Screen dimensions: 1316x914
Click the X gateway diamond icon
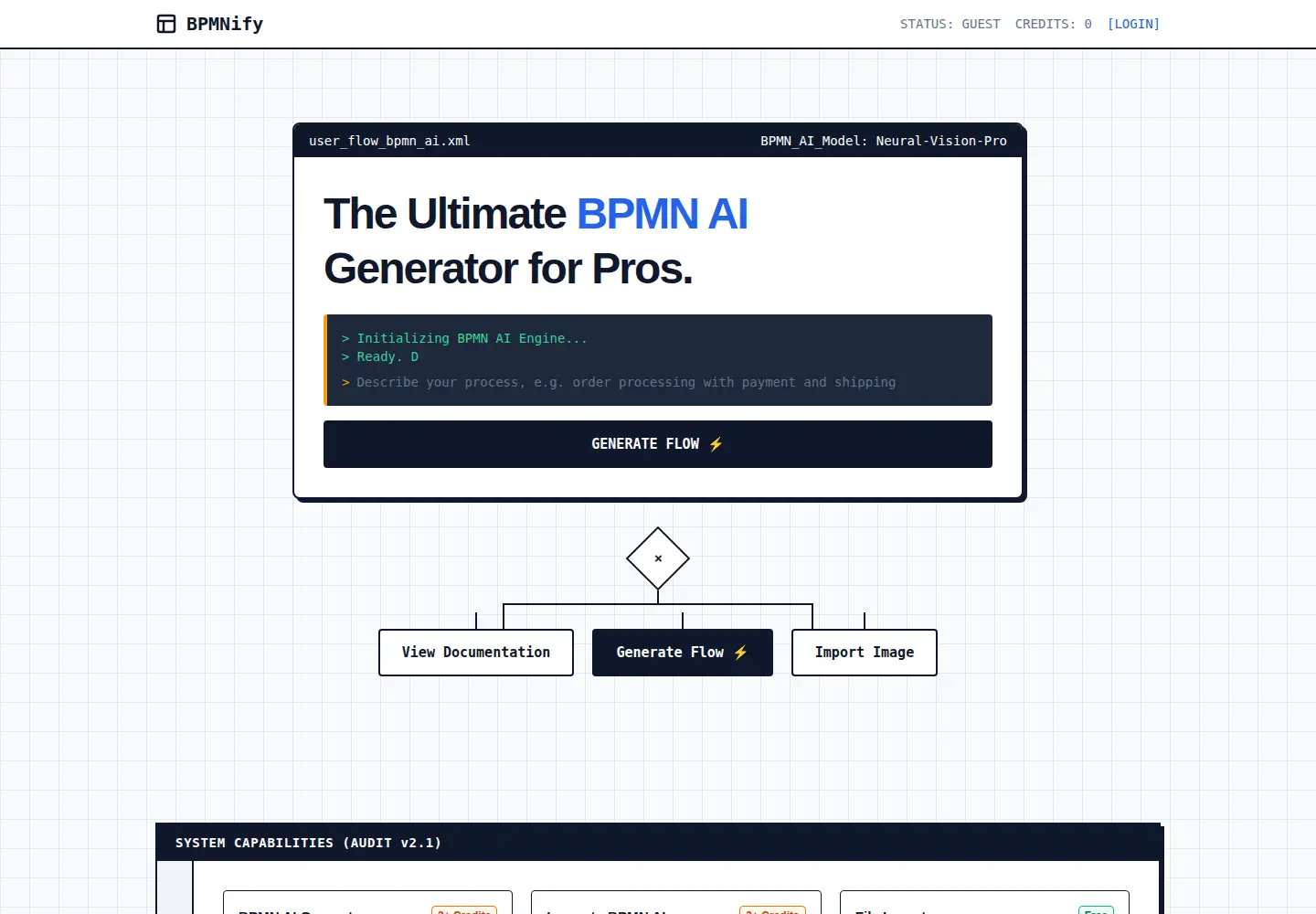pyautogui.click(x=658, y=558)
